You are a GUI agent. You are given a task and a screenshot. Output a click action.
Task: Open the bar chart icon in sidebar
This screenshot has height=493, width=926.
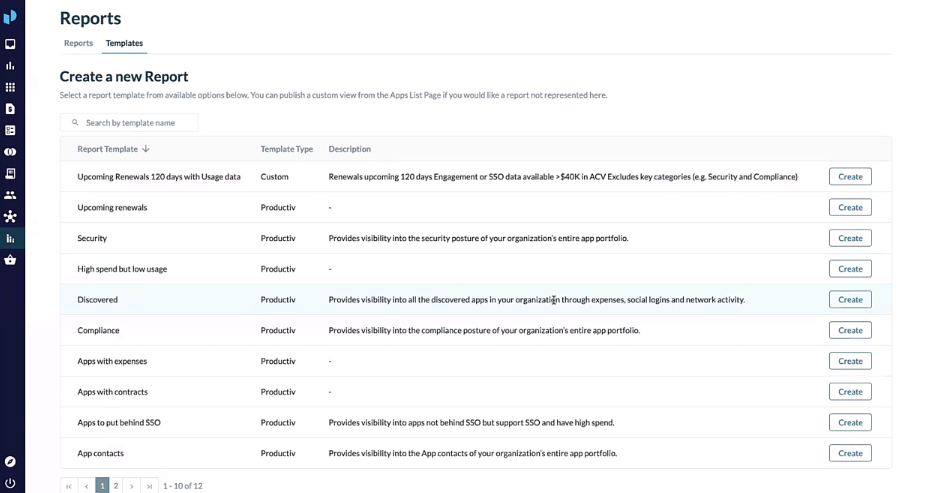click(10, 66)
